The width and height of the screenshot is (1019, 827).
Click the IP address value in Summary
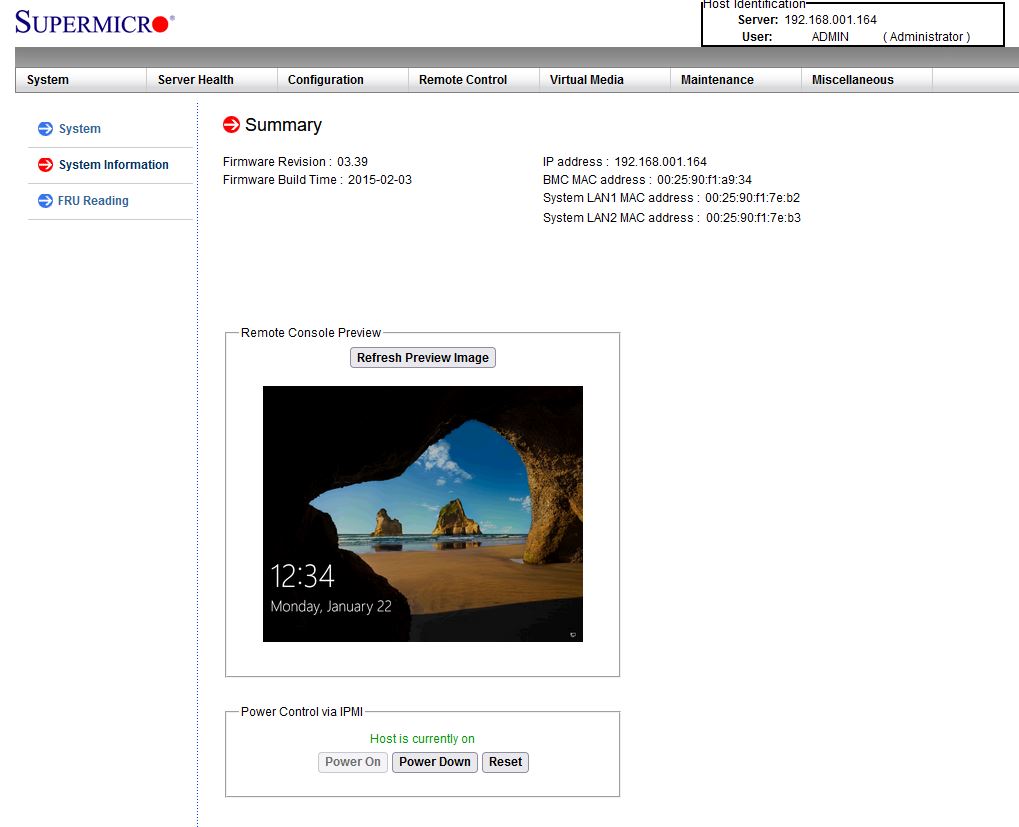[x=660, y=162]
